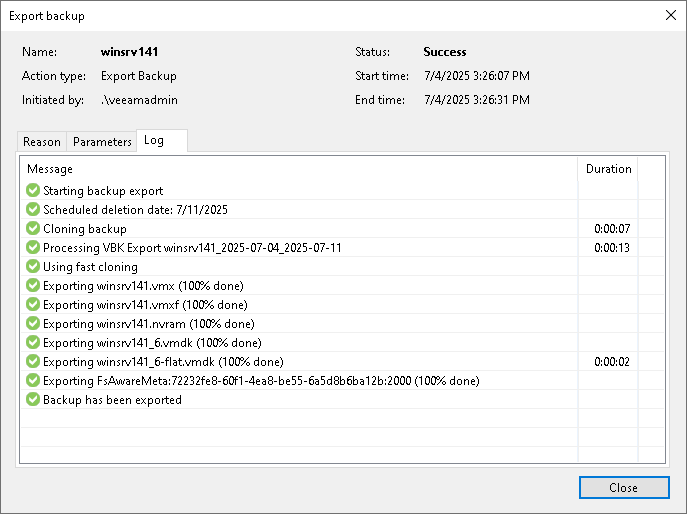Click green check next to Scheduled deletion date

point(33,209)
